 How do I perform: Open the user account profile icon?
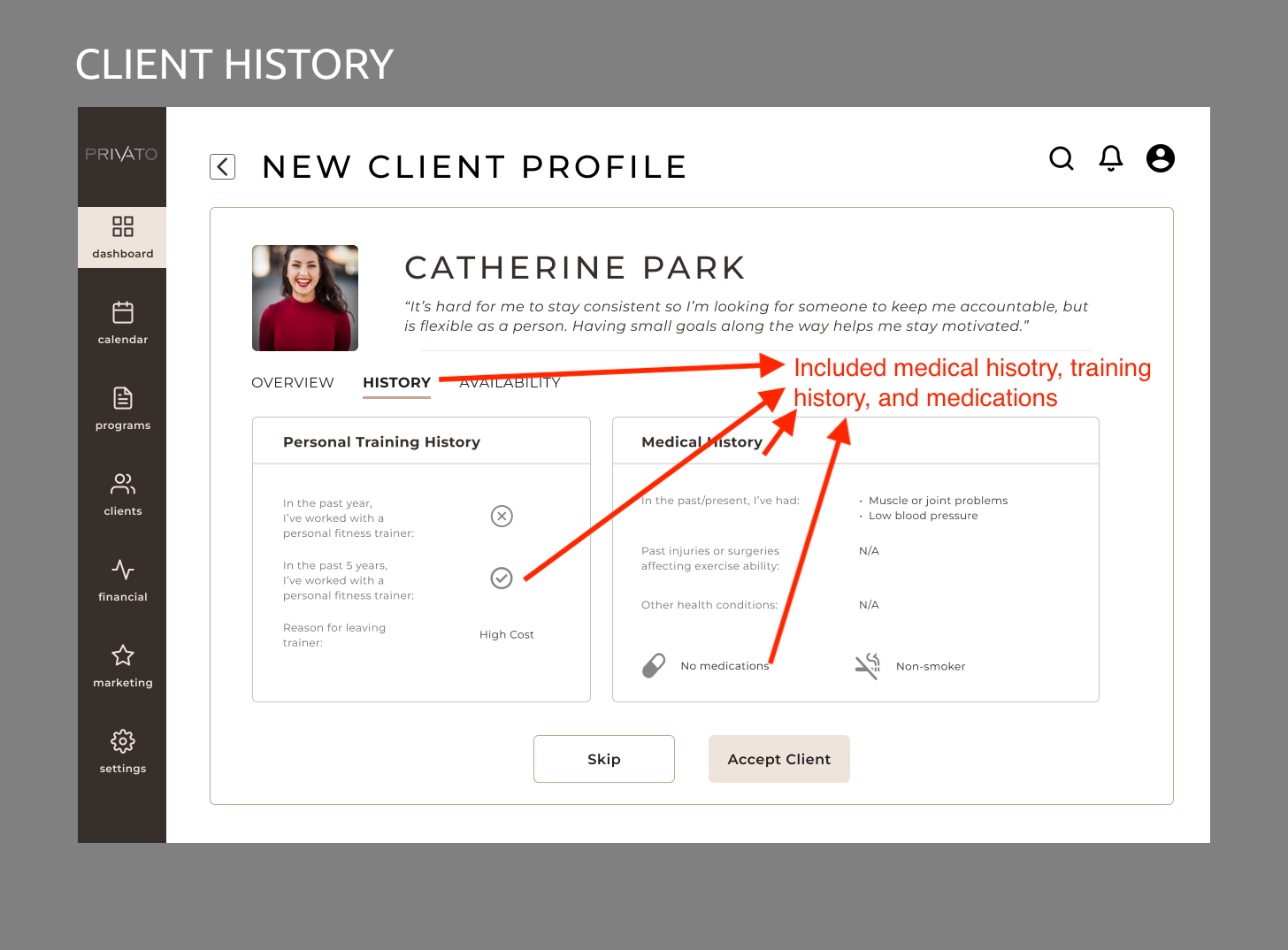(x=1160, y=158)
